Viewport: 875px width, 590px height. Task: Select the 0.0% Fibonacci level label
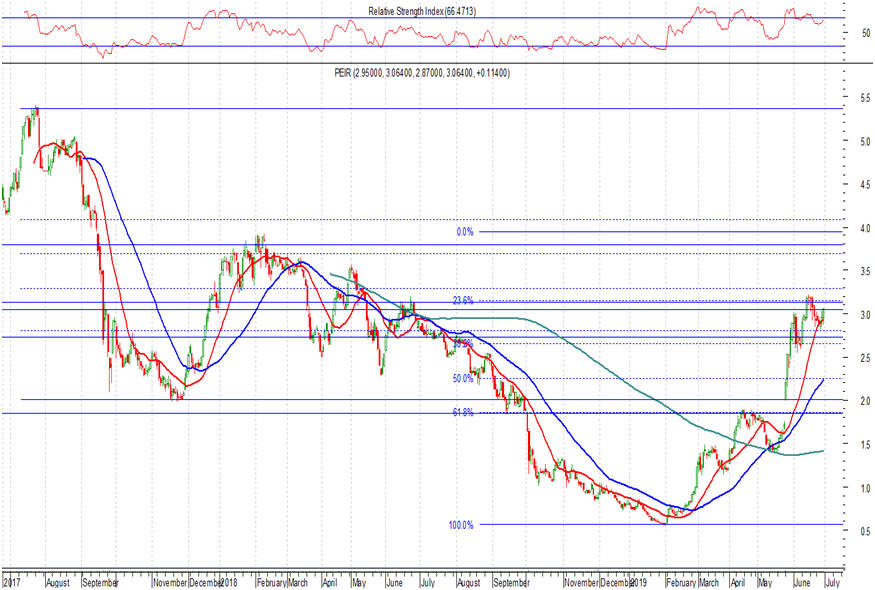coord(464,231)
